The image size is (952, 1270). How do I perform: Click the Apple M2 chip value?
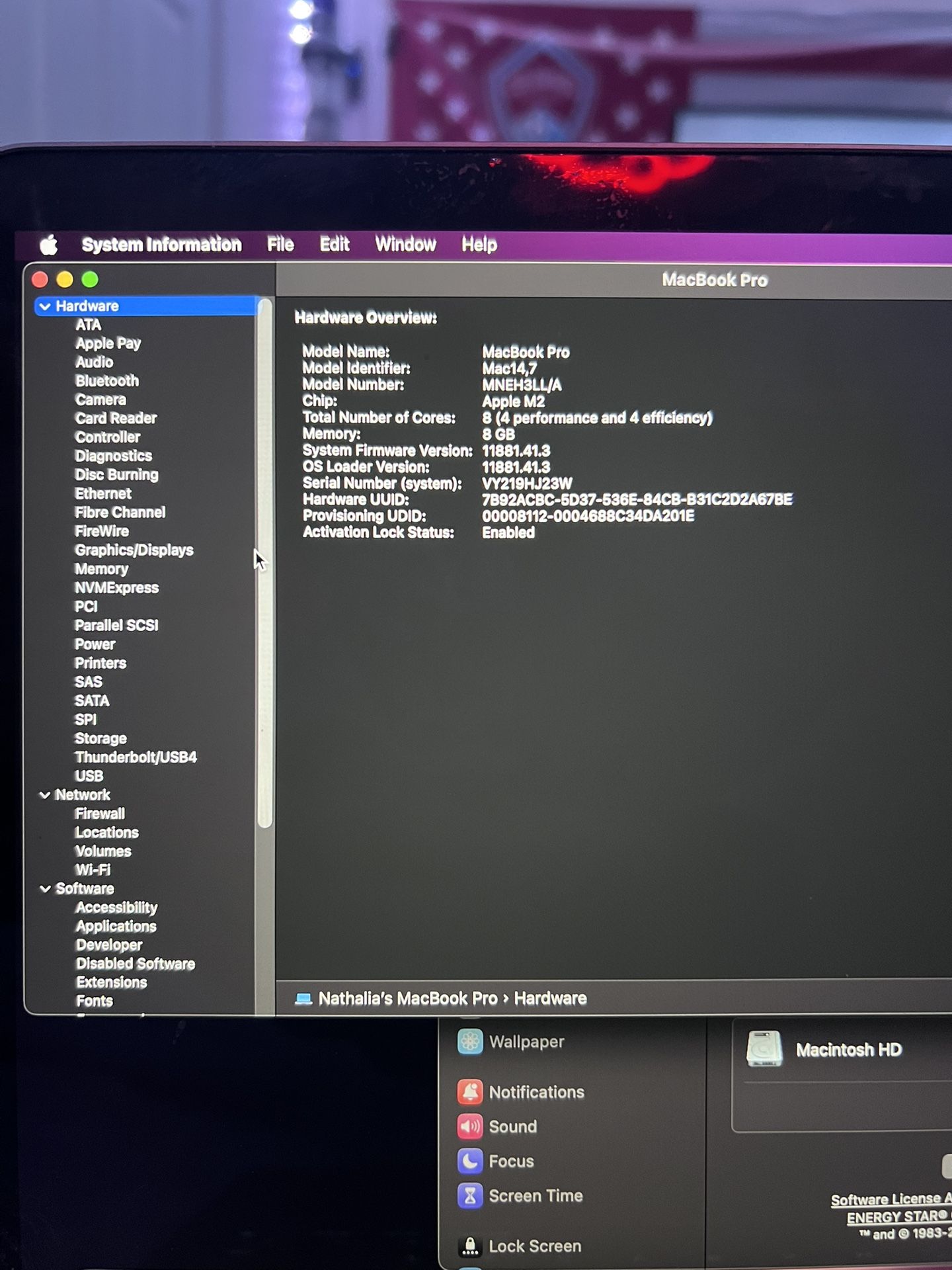click(x=513, y=402)
